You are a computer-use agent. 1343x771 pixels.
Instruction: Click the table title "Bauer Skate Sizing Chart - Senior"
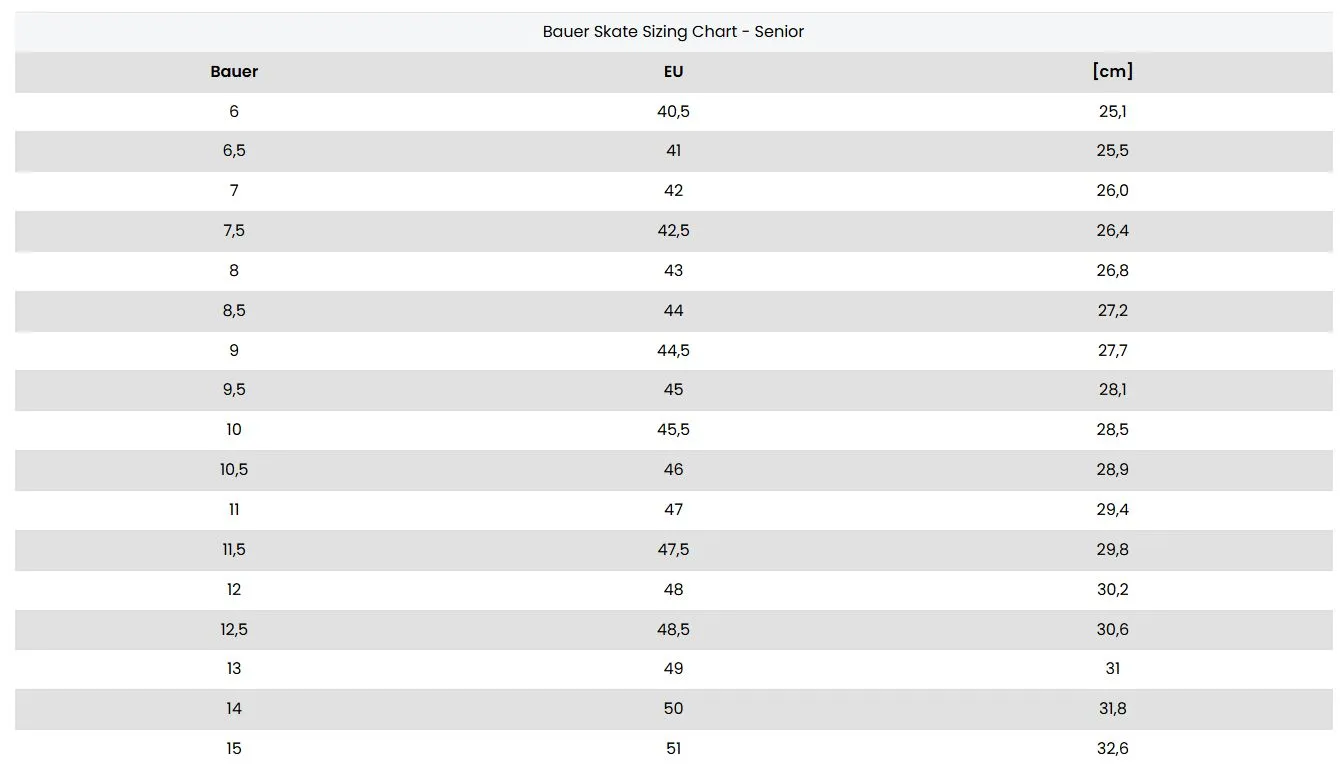[673, 32]
